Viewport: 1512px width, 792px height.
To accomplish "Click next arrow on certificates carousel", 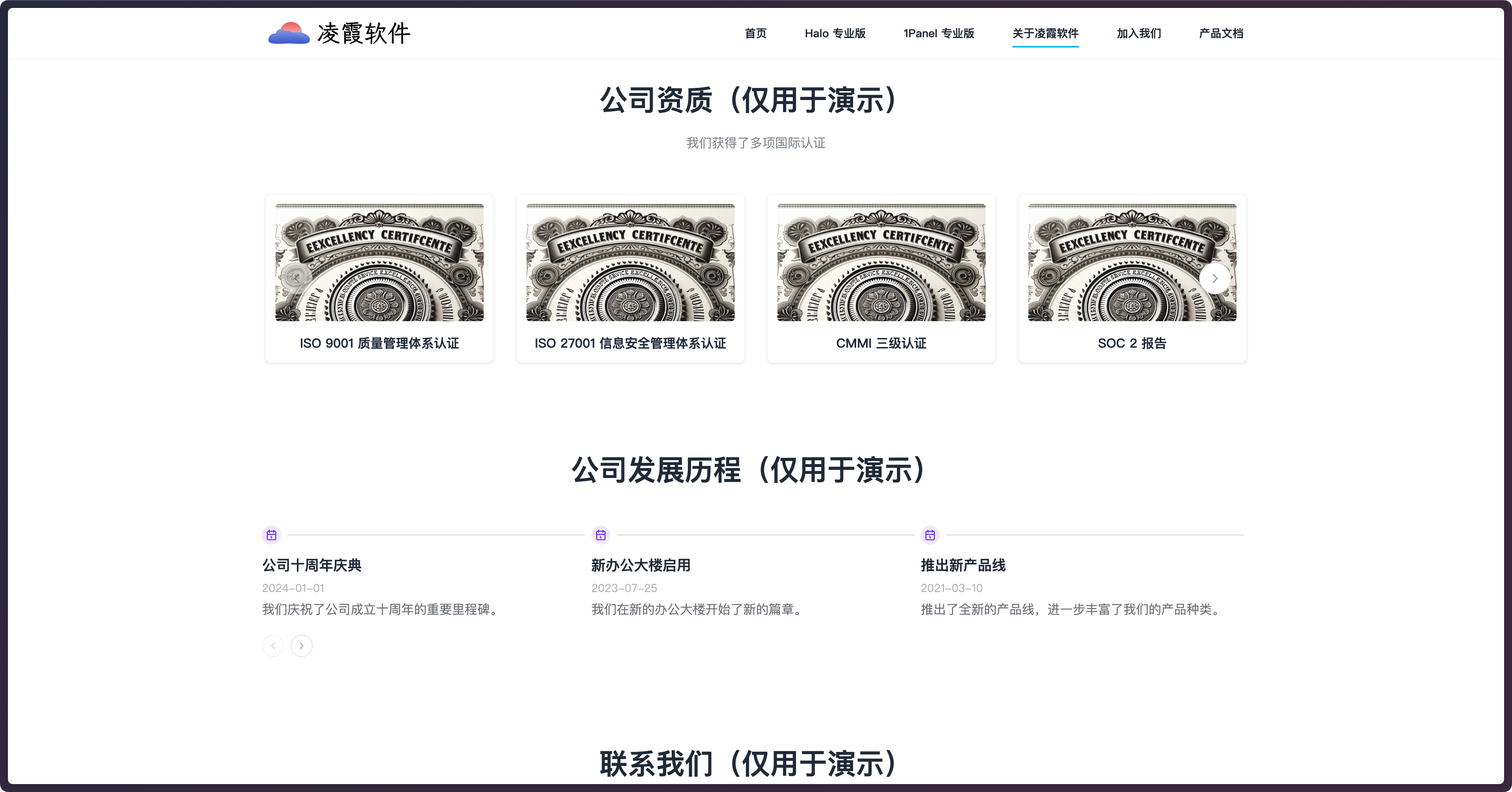I will pyautogui.click(x=1214, y=278).
